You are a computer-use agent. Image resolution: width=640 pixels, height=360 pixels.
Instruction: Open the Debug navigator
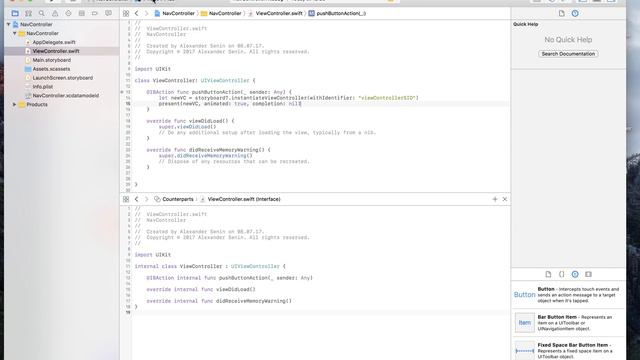pyautogui.click(x=82, y=13)
